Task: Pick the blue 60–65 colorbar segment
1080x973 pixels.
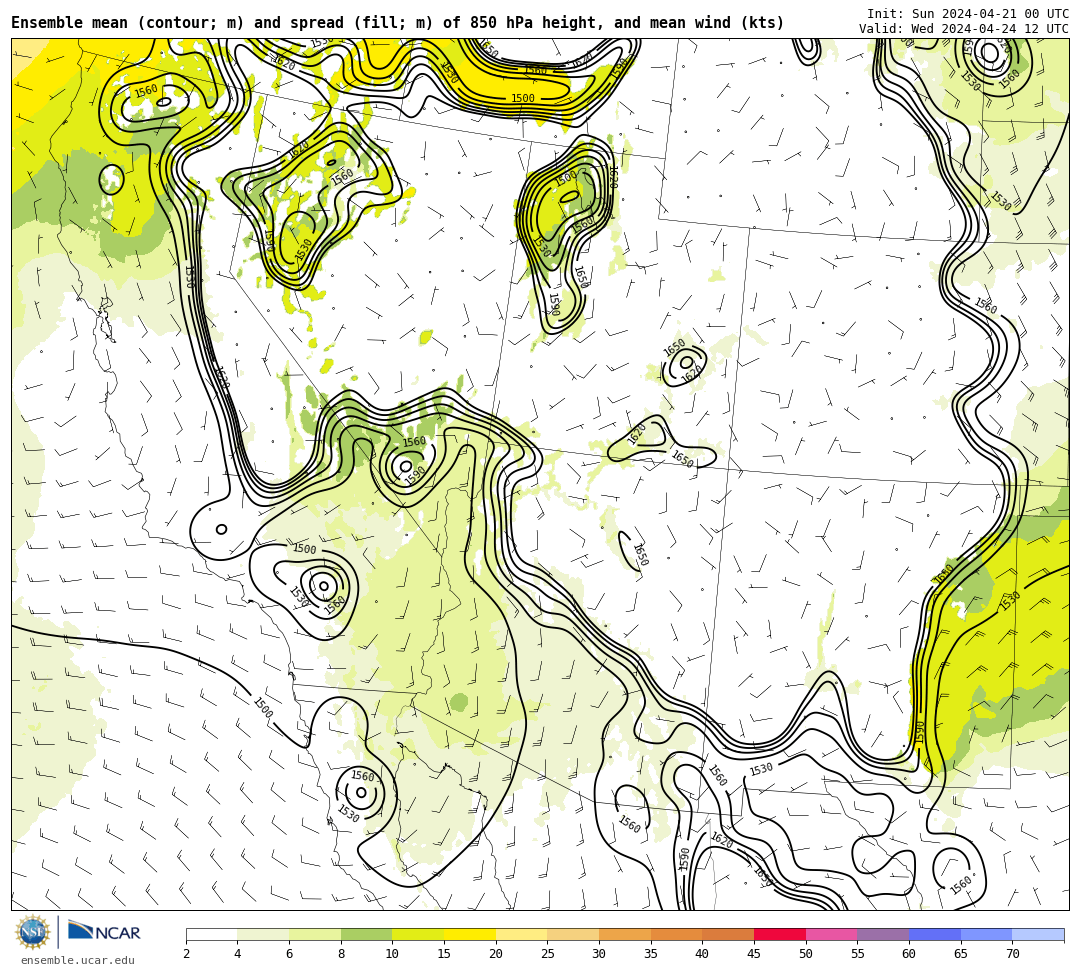Action: [x=935, y=934]
